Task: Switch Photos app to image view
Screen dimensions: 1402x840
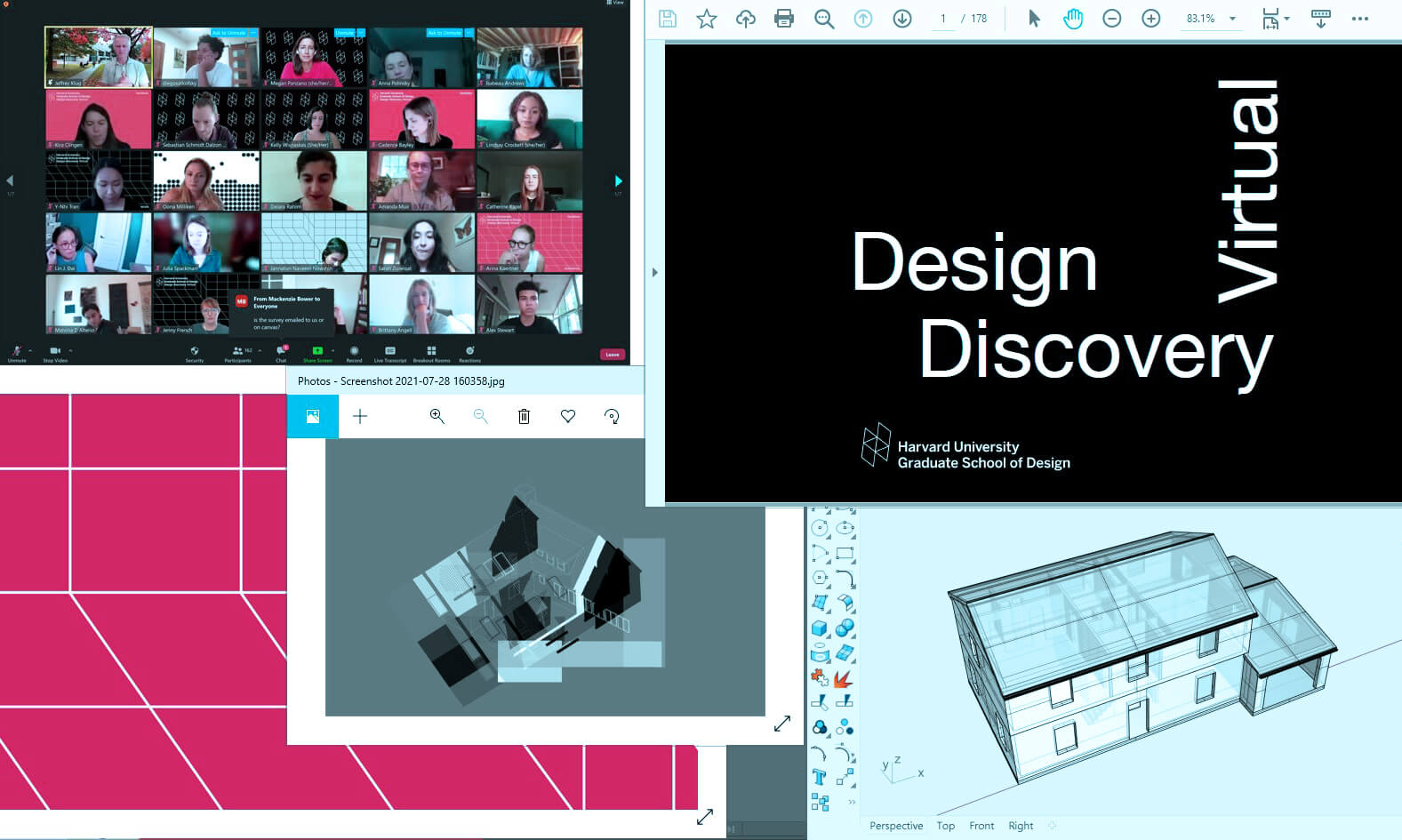Action: click(313, 416)
